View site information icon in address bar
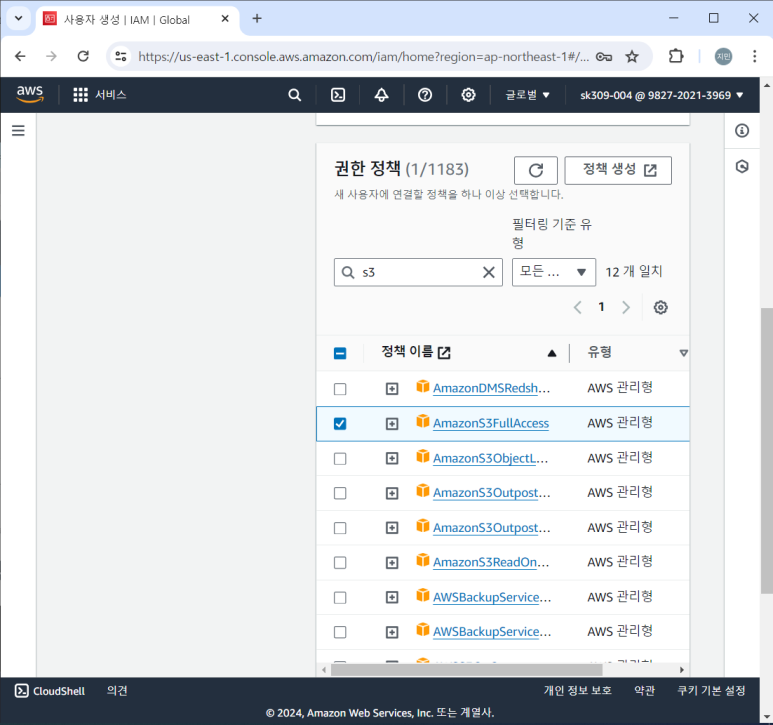 (x=121, y=56)
